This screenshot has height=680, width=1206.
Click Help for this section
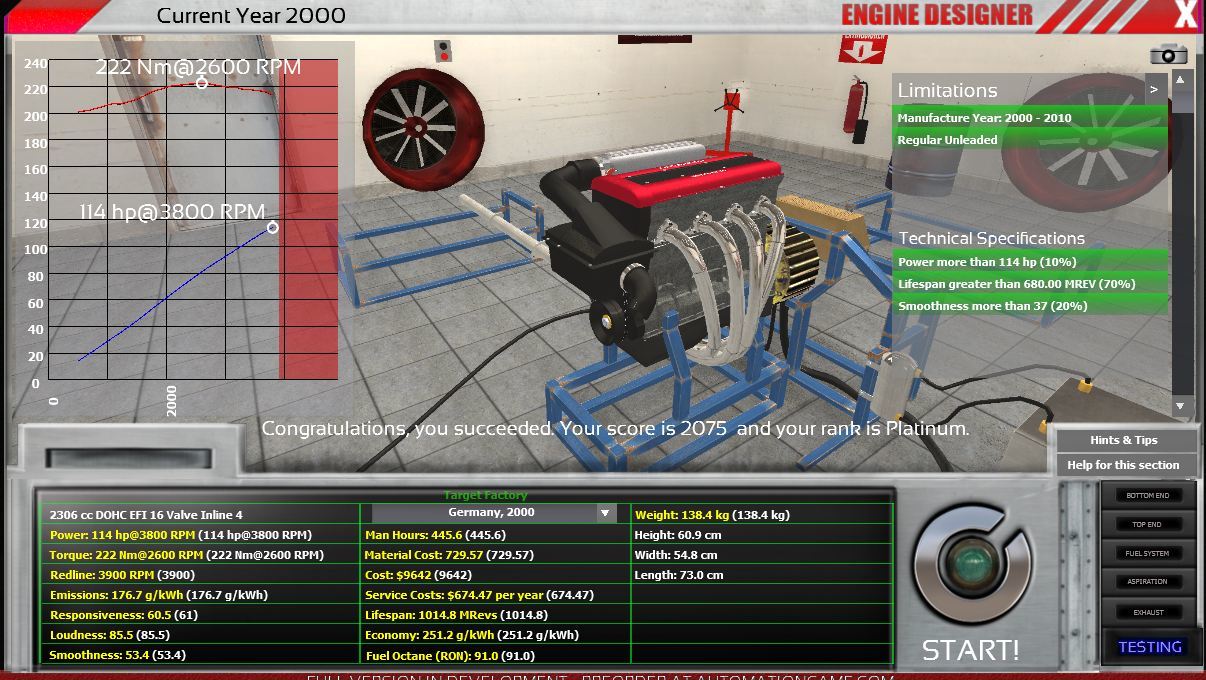(x=1123, y=465)
